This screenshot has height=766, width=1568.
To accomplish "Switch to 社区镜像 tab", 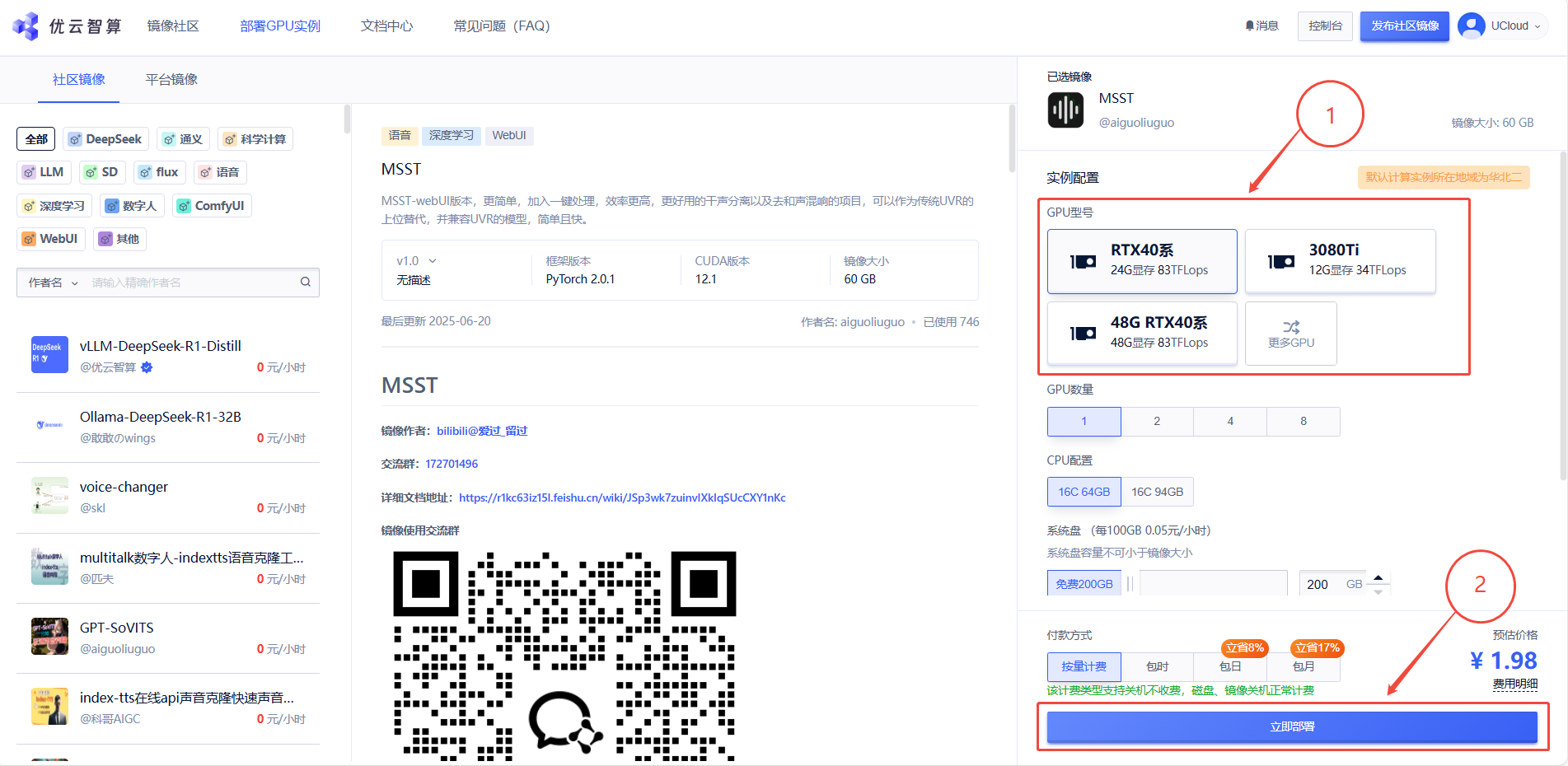I will 79,79.
